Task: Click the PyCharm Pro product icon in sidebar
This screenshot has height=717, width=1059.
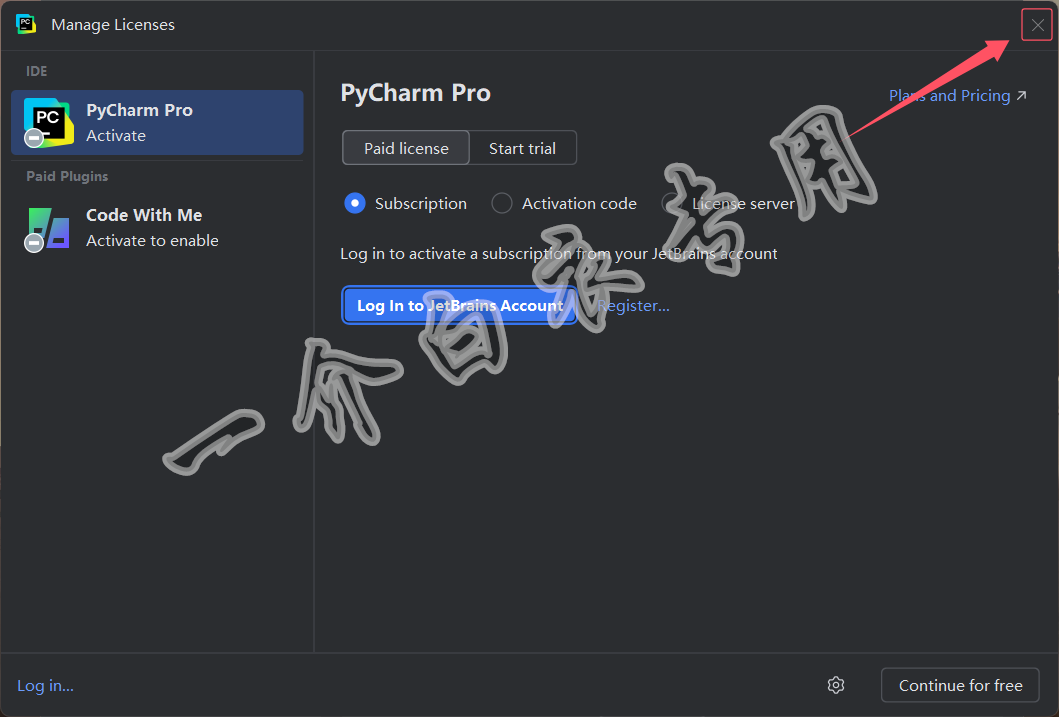Action: click(49, 122)
